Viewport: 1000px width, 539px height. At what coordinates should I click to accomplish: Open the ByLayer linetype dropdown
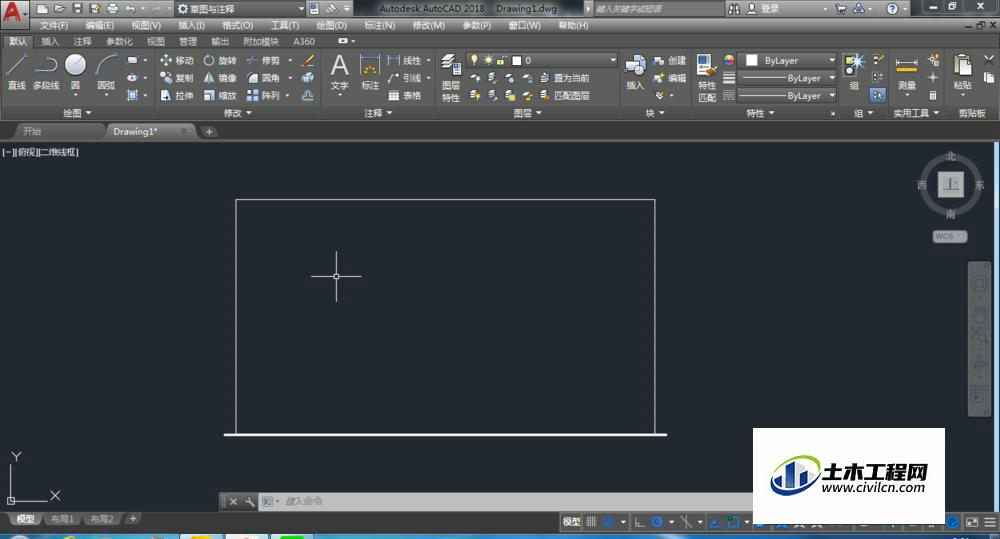787,96
